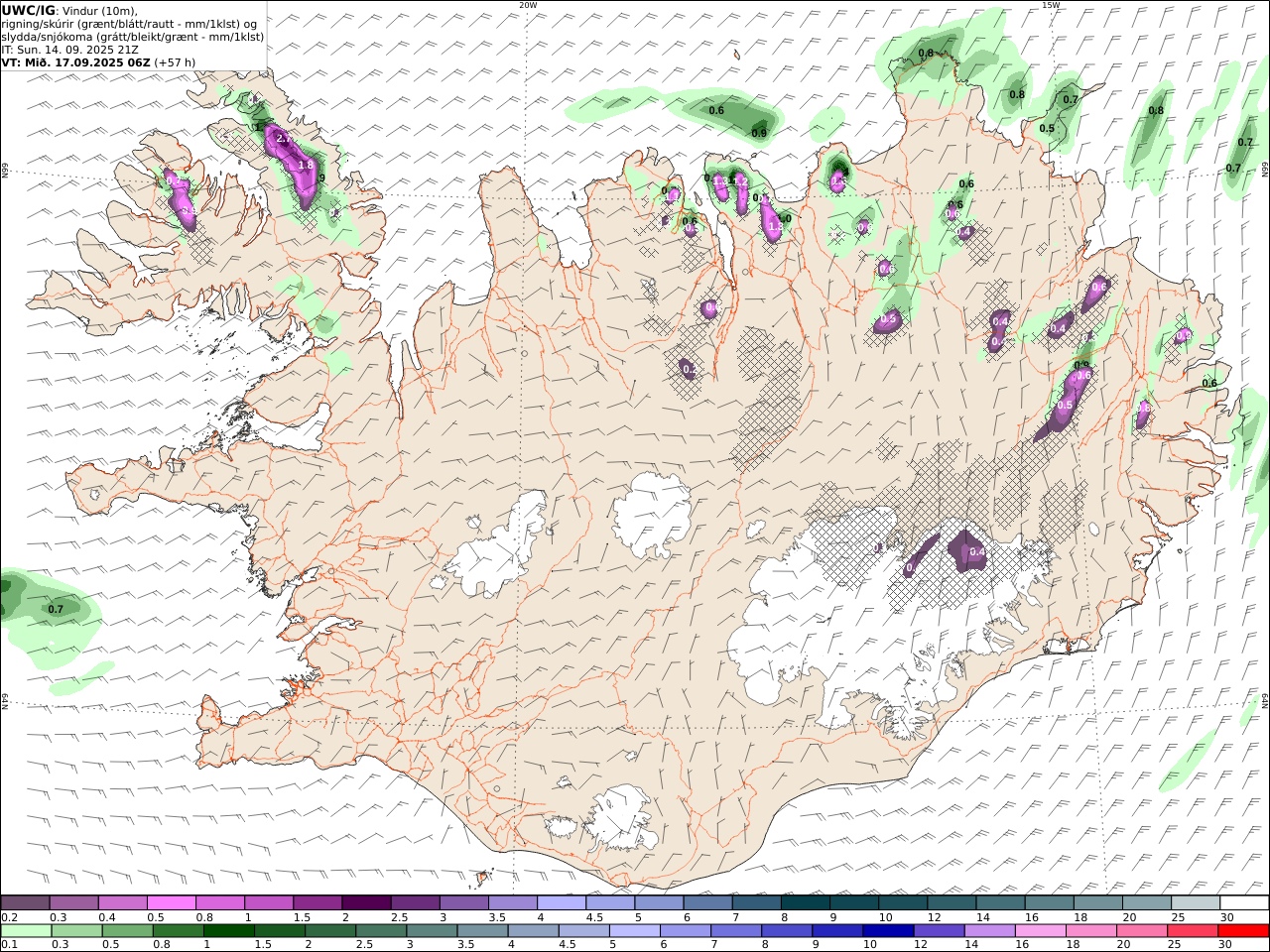Pick the 25 light grey snow legend swatch
1270x952 pixels.
point(1195,902)
